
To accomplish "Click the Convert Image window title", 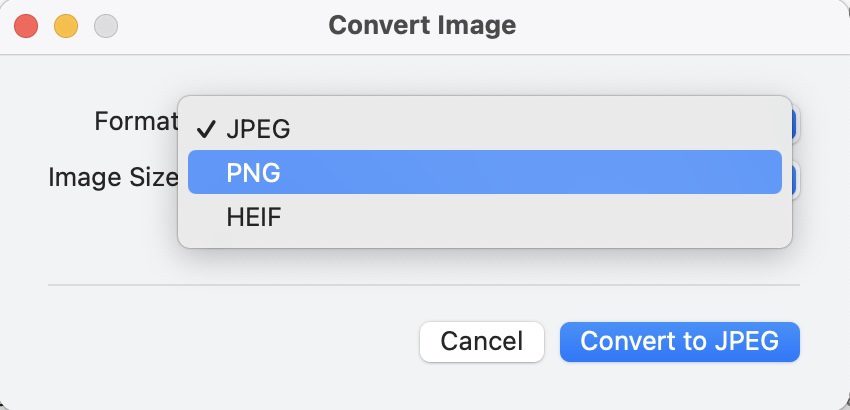I will tap(422, 25).
